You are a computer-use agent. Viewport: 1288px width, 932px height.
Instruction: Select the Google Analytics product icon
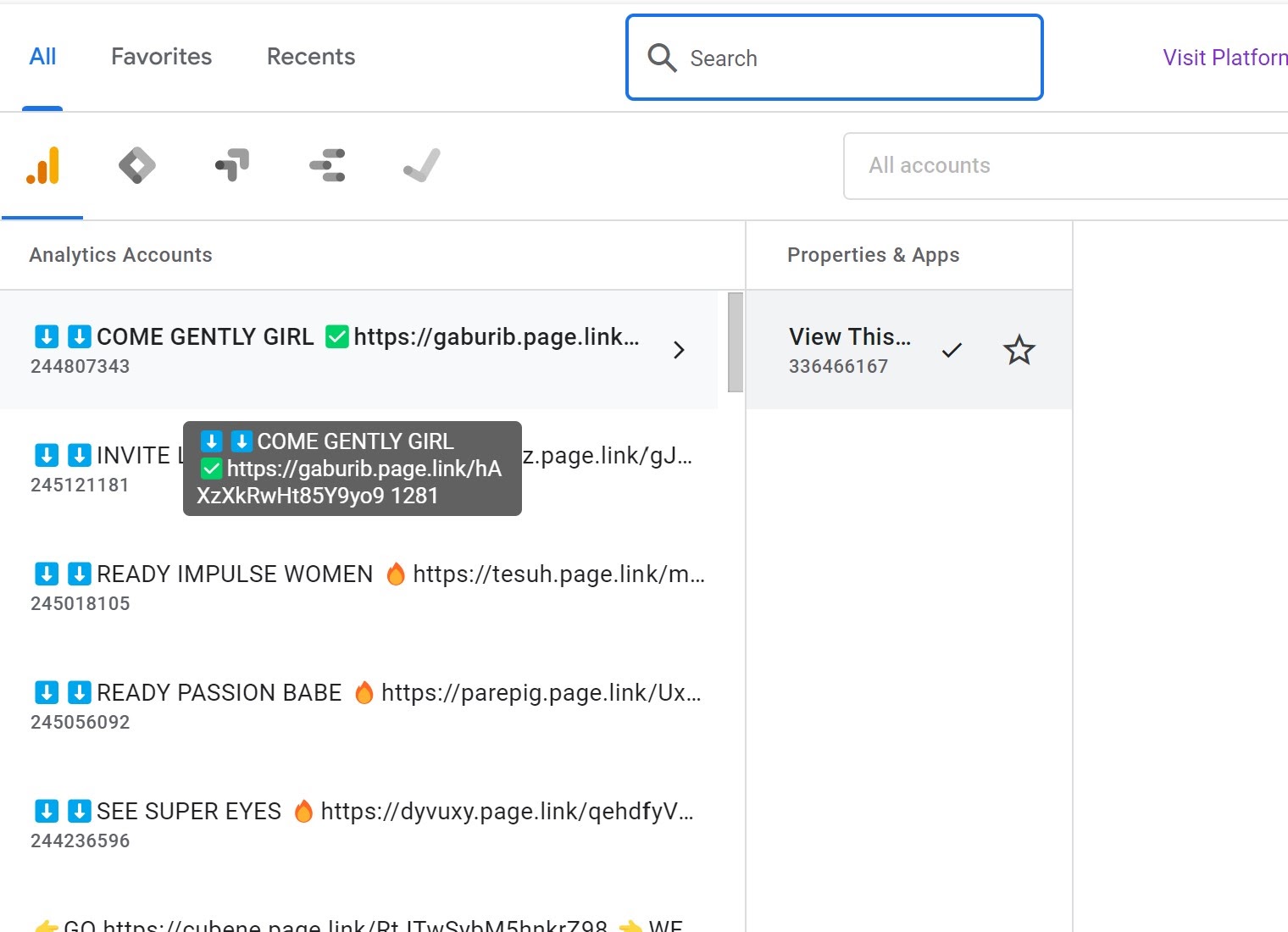42,165
